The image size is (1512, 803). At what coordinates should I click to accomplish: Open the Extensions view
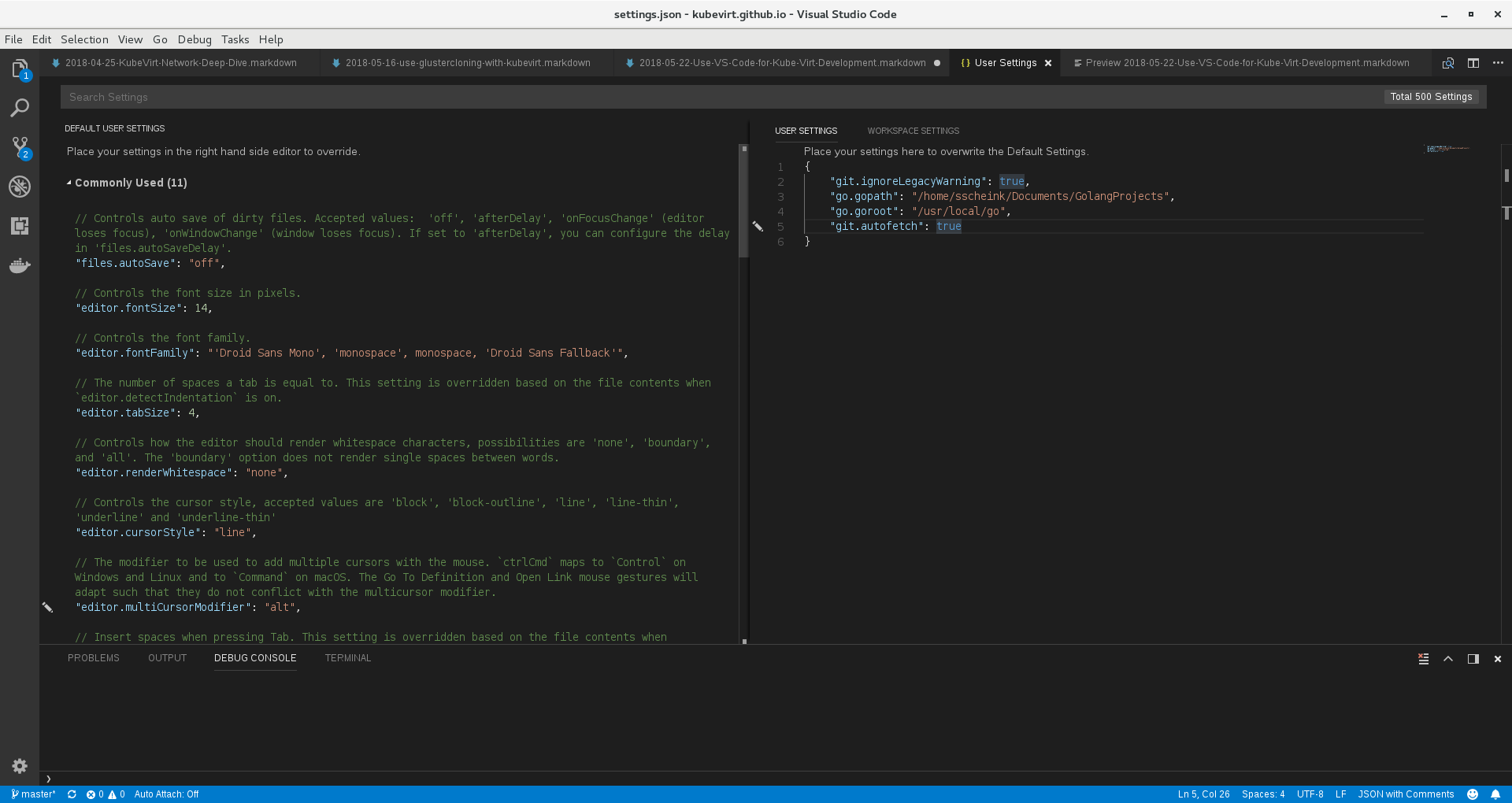20,226
